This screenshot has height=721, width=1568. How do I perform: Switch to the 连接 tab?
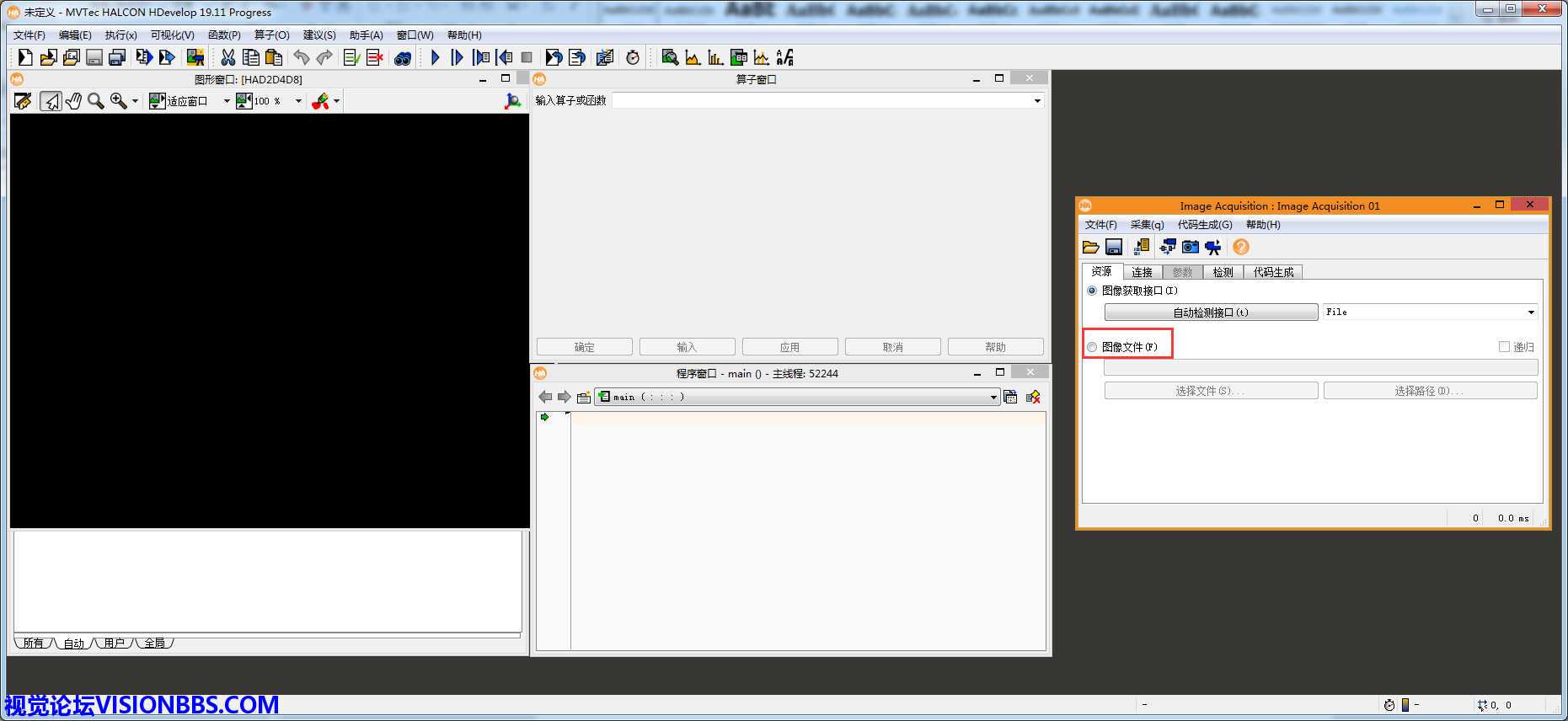point(1142,272)
